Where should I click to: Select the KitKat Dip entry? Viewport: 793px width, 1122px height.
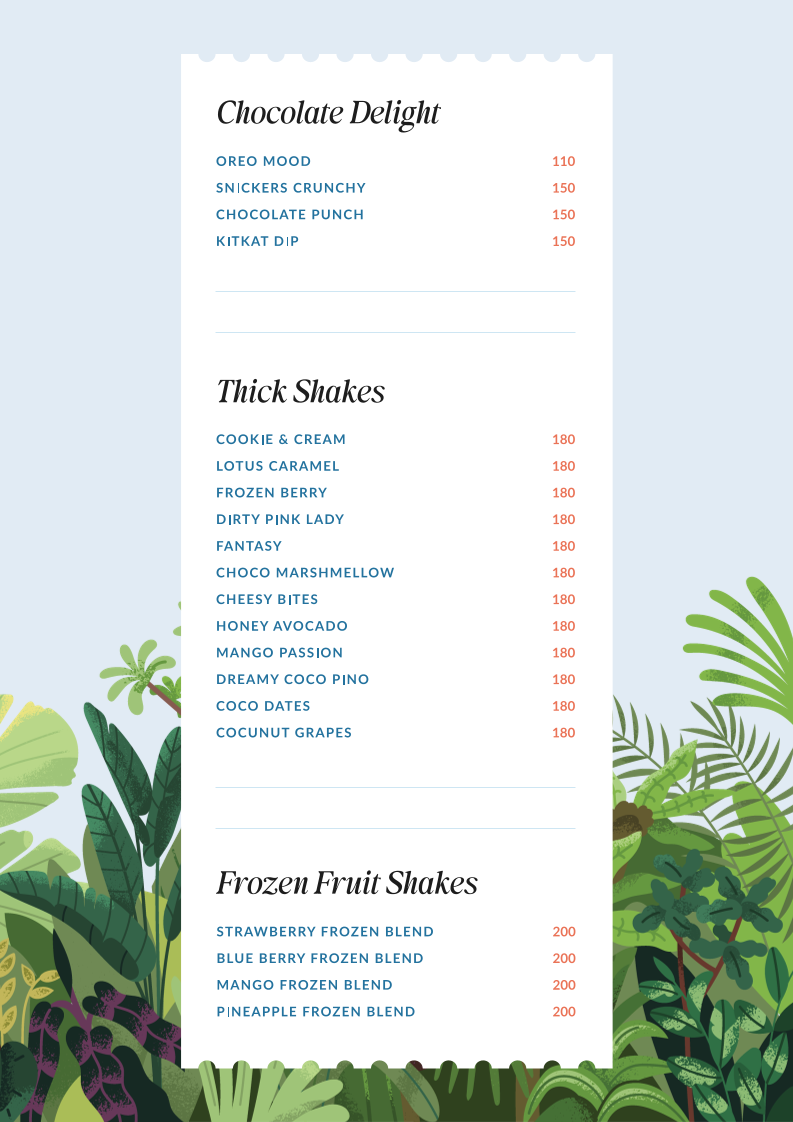click(x=257, y=241)
